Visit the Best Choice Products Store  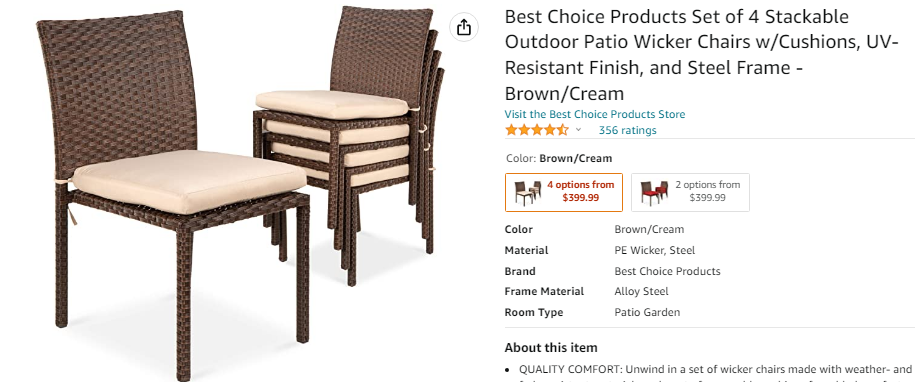[595, 114]
